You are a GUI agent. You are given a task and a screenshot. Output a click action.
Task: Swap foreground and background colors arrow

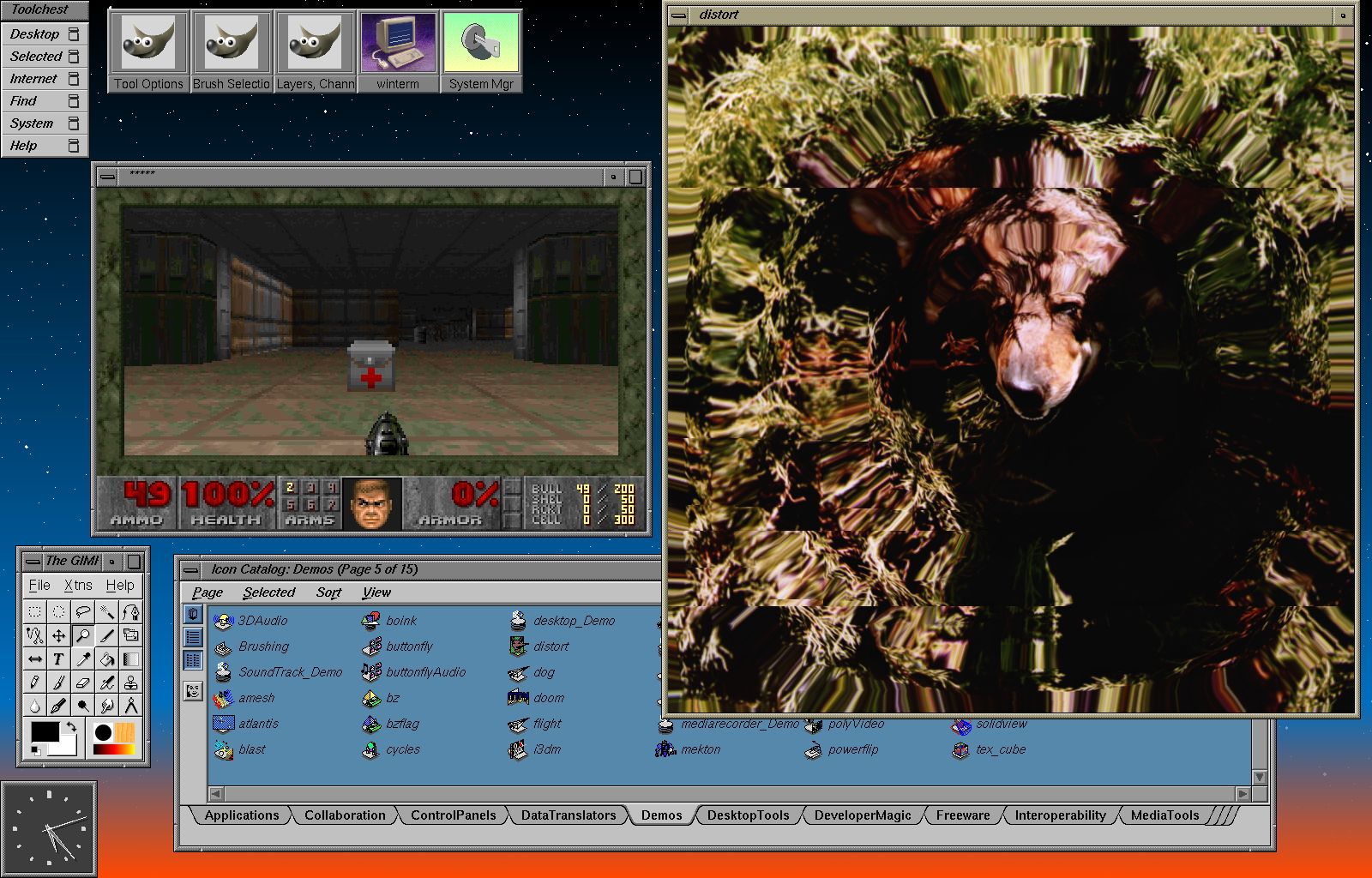[72, 727]
